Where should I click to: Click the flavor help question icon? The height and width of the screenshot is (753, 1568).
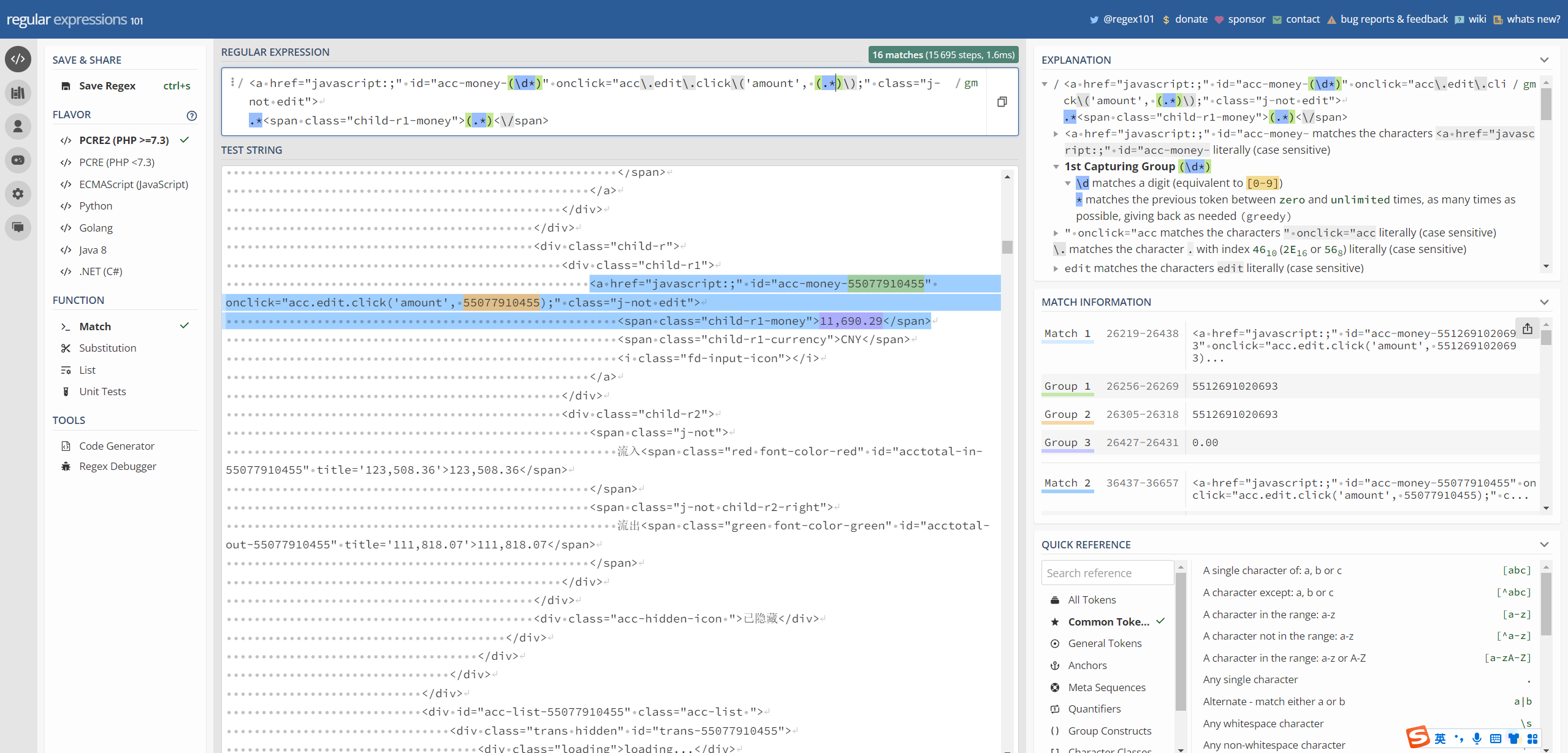[191, 115]
